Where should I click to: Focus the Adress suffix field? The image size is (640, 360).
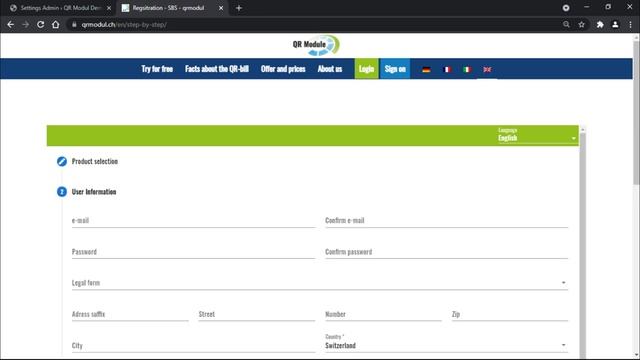pos(130,314)
